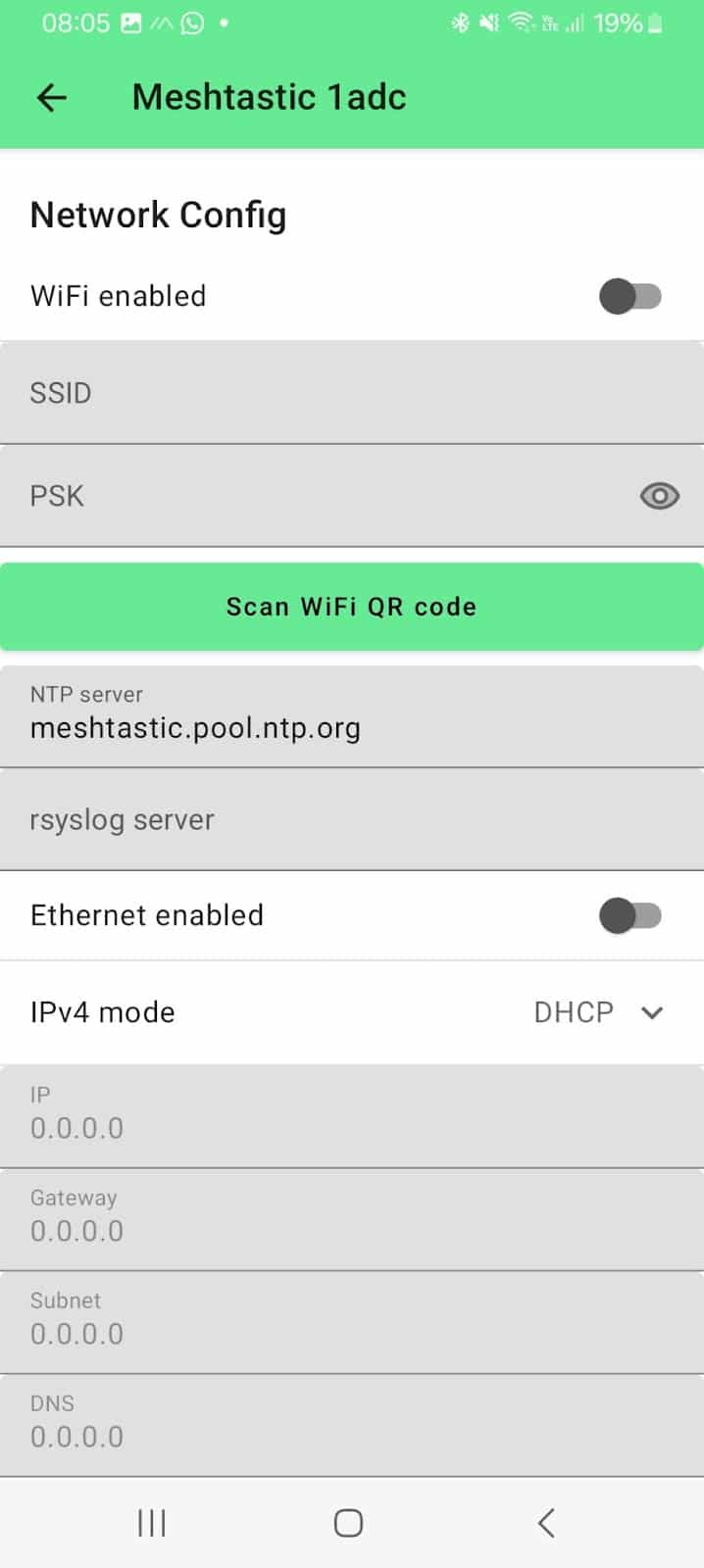This screenshot has width=704, height=1568.
Task: Turn on the Ethernet enabled switch
Action: [x=630, y=915]
